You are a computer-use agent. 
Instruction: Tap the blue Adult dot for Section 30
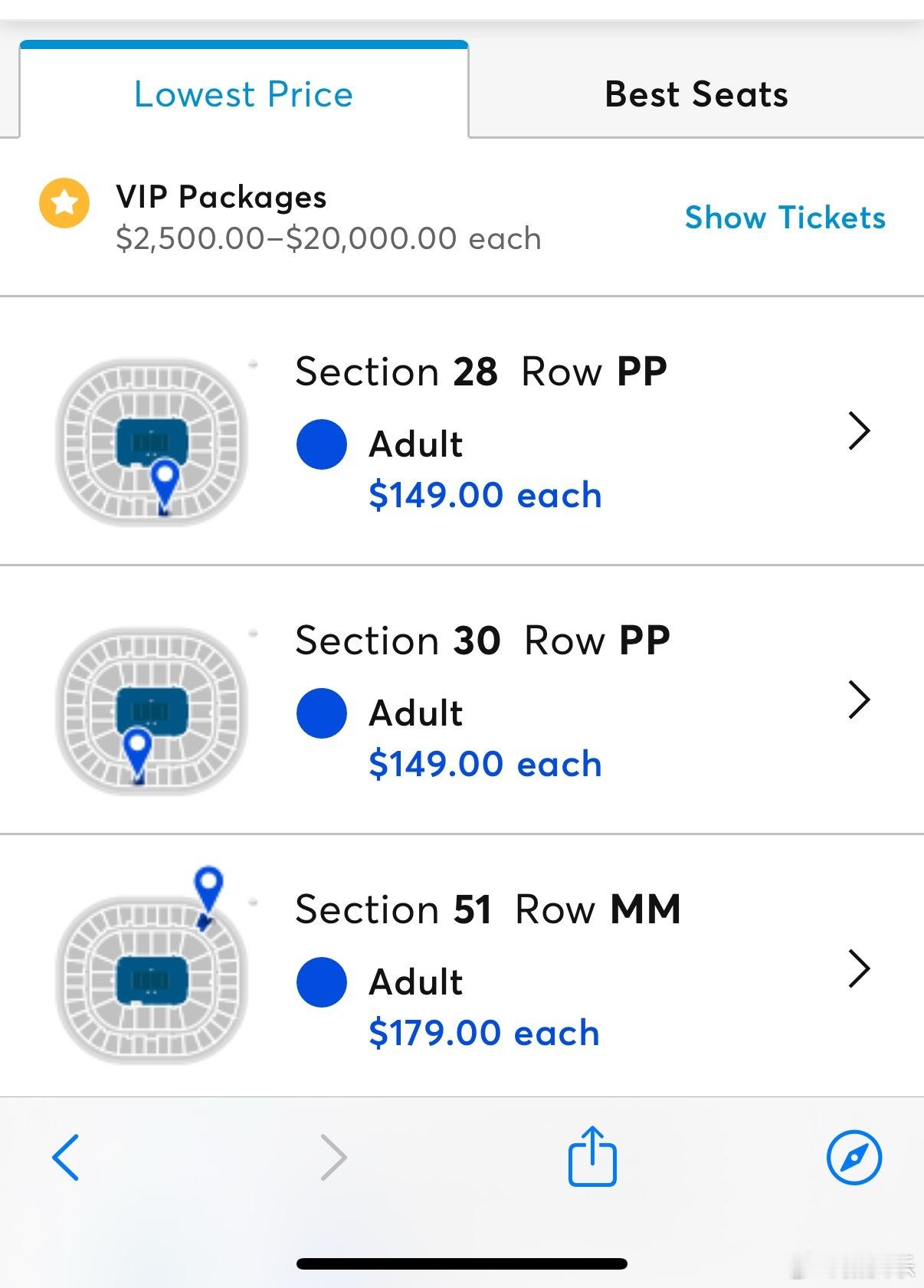(322, 713)
